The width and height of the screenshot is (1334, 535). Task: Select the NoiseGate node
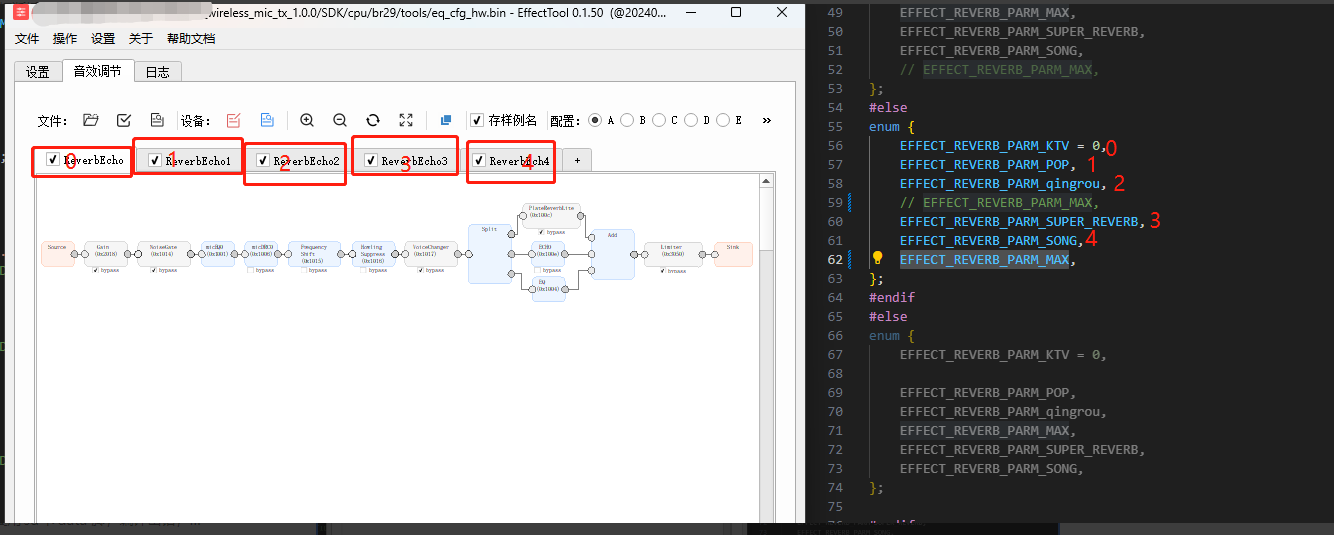click(162, 254)
